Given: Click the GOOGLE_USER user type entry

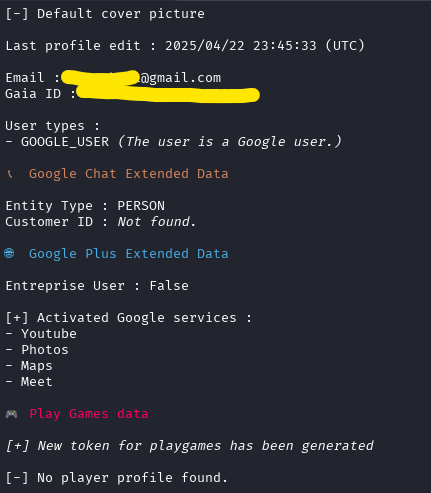Looking at the screenshot, I should [65, 142].
